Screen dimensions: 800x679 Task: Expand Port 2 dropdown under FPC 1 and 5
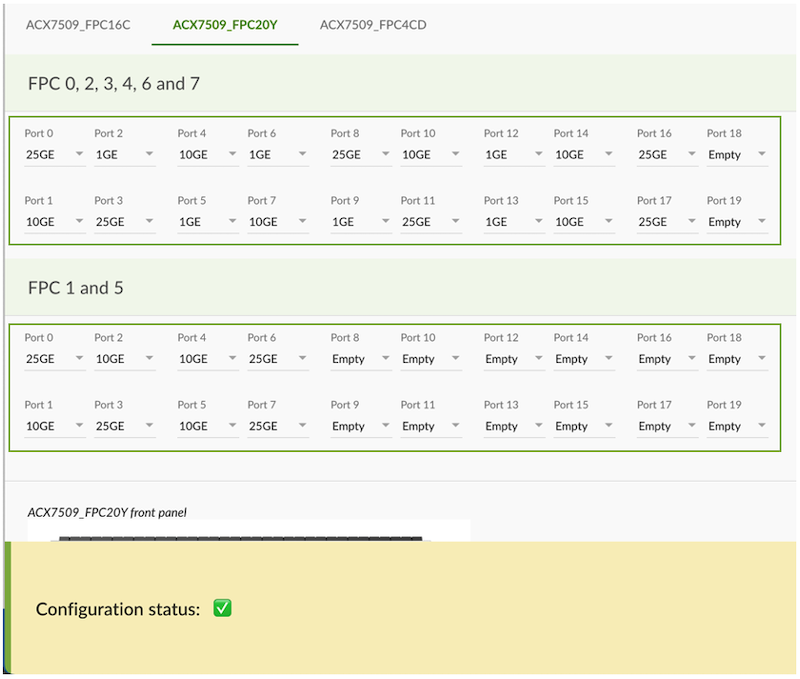pos(124,359)
